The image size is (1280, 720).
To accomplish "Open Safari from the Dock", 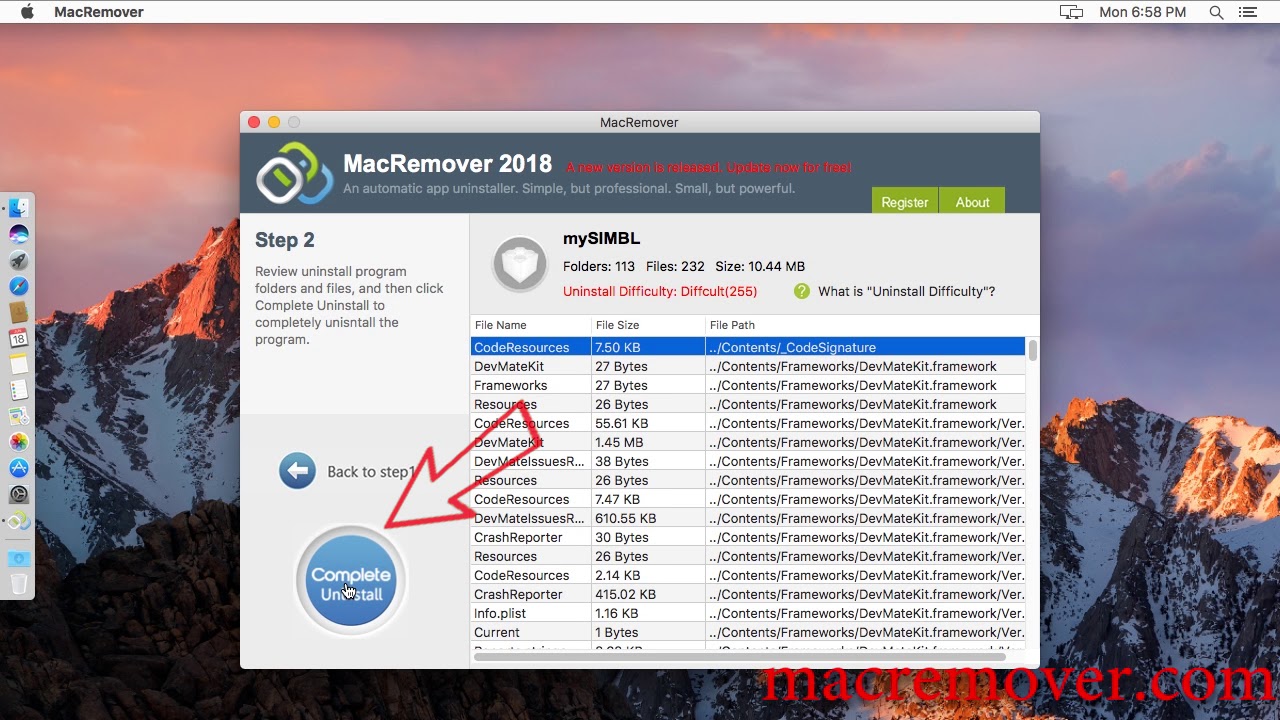I will pos(19,286).
